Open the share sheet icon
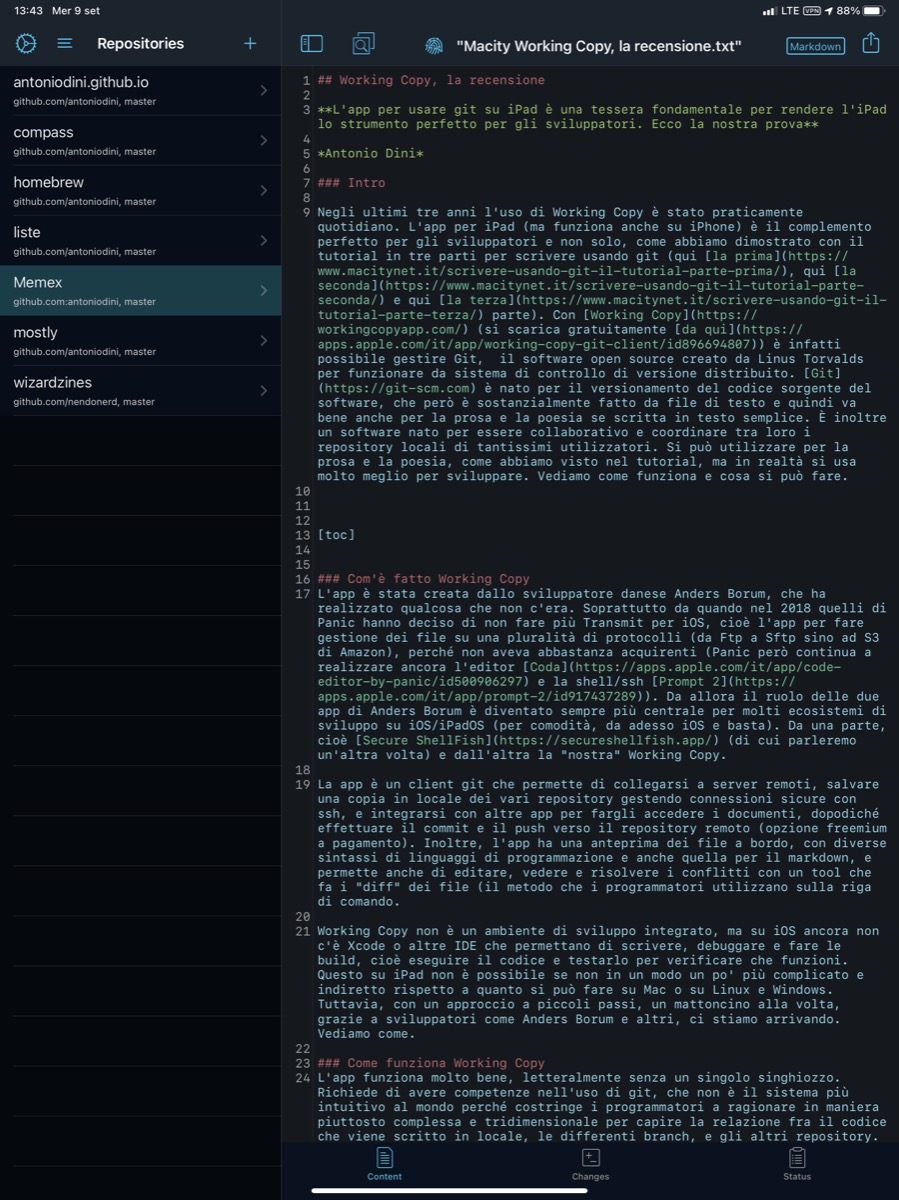Viewport: 899px width, 1200px height. [x=870, y=43]
